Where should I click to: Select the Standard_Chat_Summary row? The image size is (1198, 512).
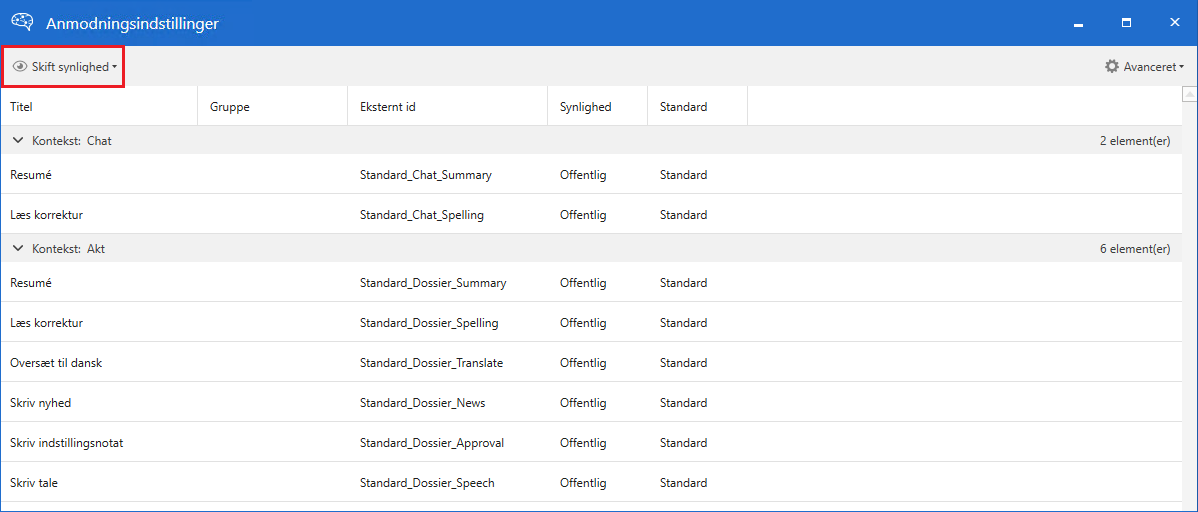(425, 175)
